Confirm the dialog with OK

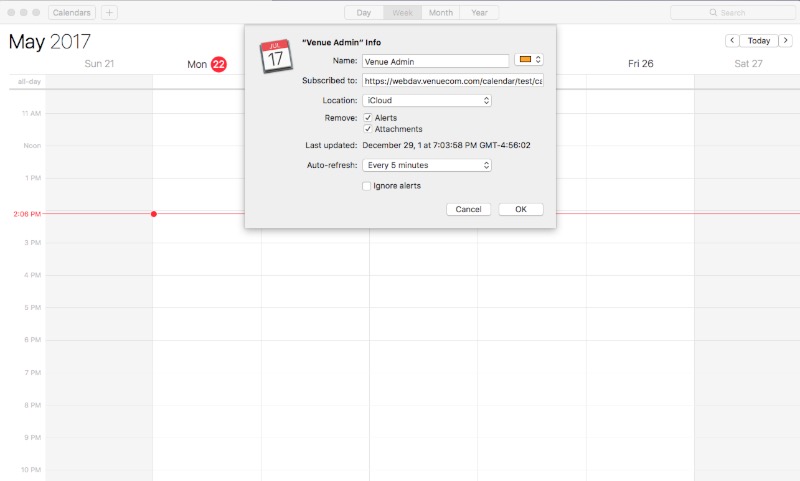[x=520, y=209]
